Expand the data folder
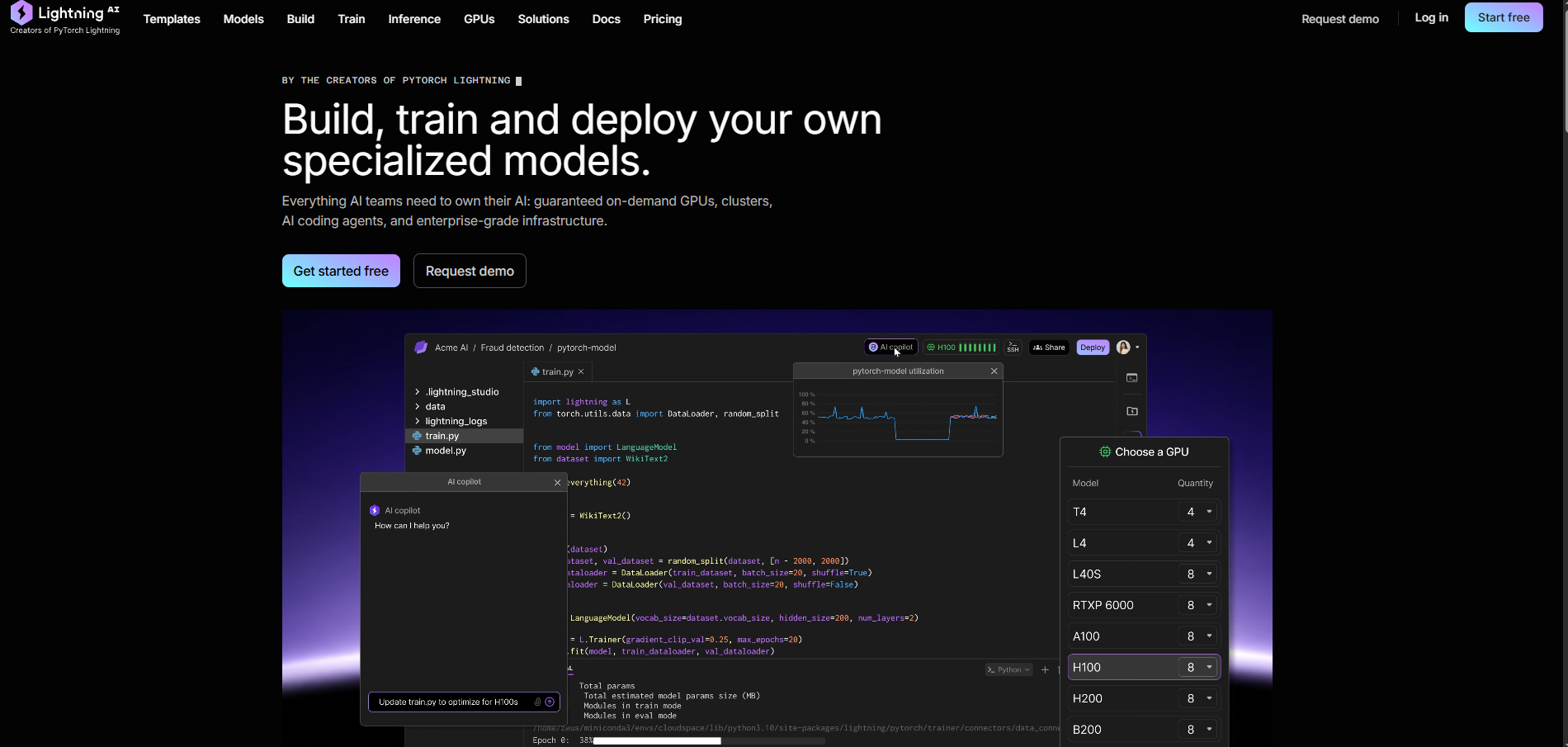The width and height of the screenshot is (1568, 747). point(418,407)
